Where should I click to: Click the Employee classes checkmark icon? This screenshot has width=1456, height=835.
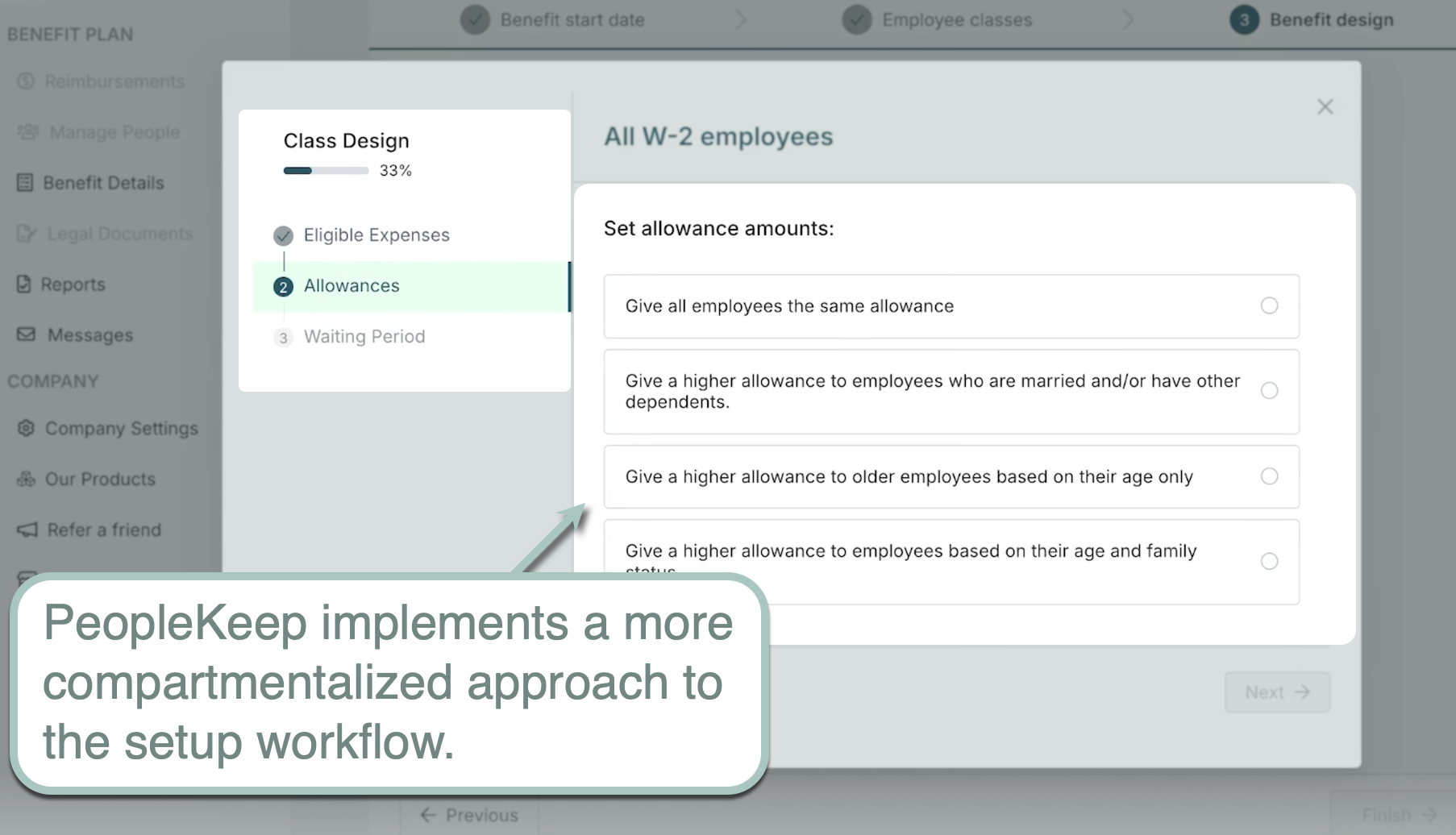[857, 20]
